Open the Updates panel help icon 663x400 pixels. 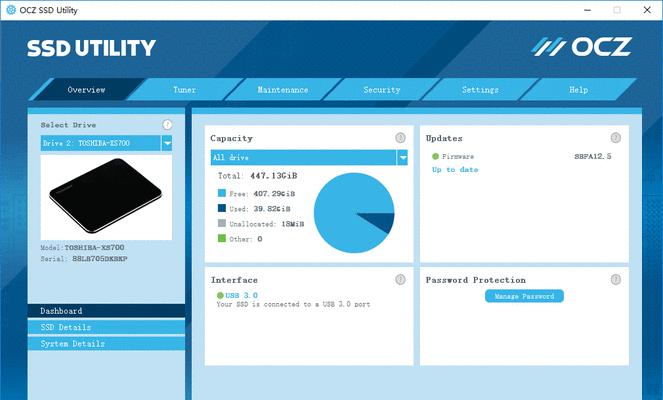(x=616, y=138)
